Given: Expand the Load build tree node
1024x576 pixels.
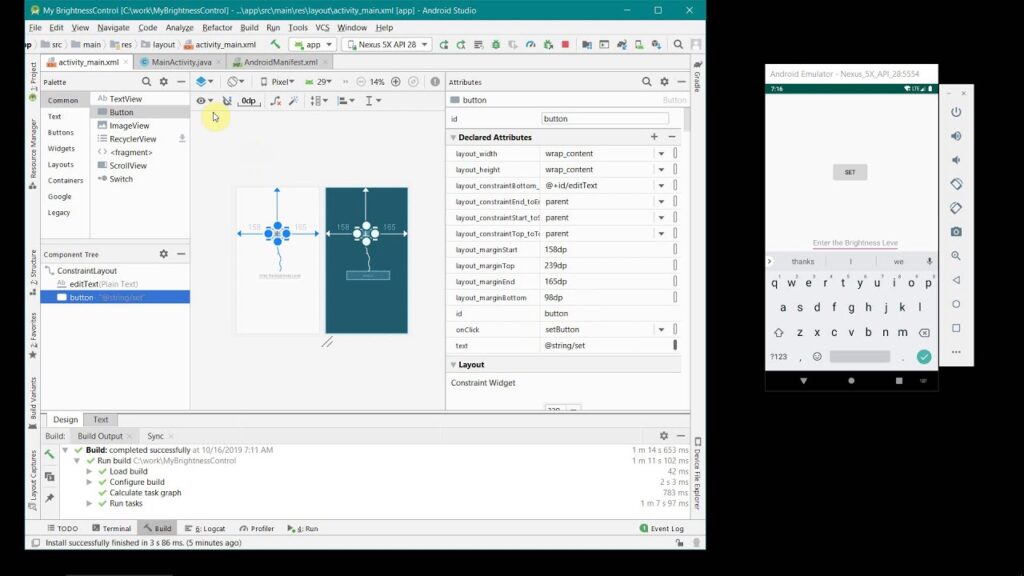Looking at the screenshot, I should coord(89,472).
